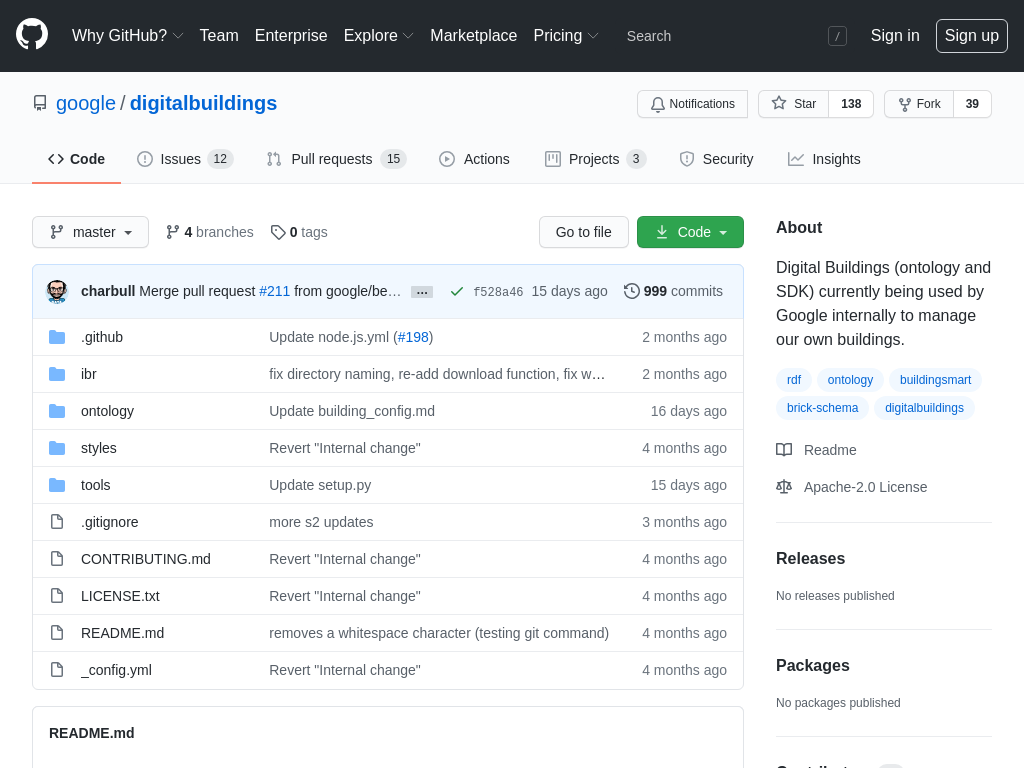Open commit hash f528a46
The image size is (1024, 768).
click(x=498, y=292)
